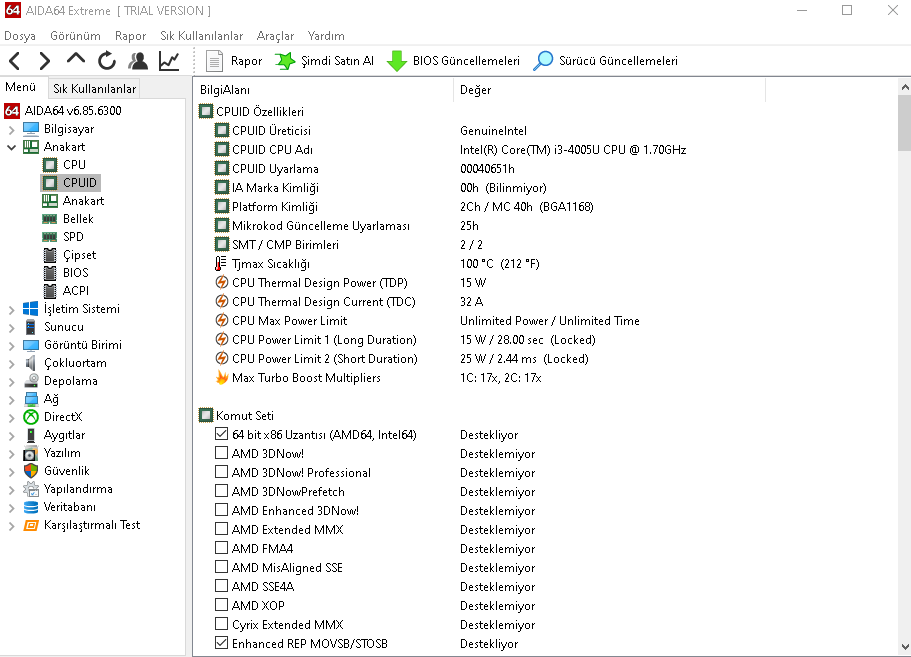
Task: Open the Dosya menu
Action: [x=20, y=36]
